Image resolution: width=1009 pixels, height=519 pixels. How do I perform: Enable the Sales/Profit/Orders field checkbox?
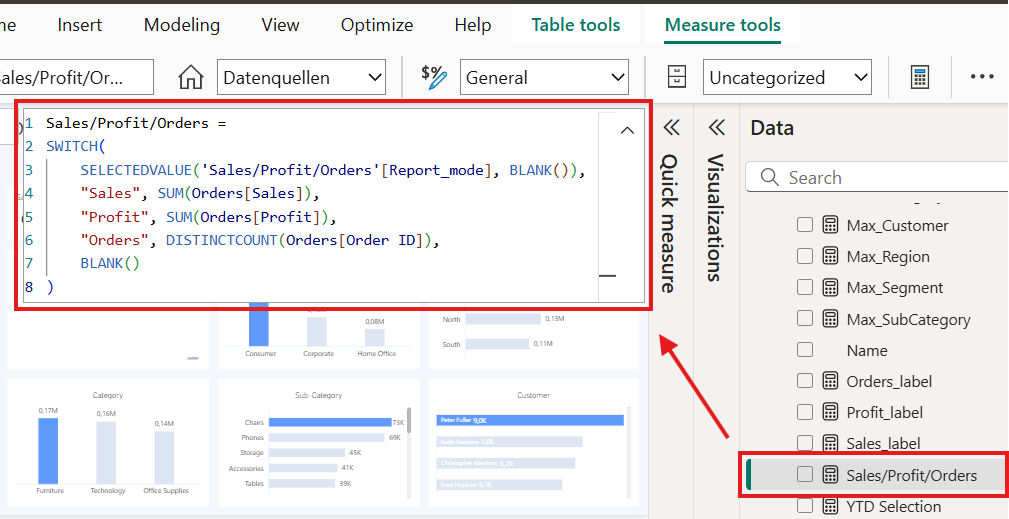[805, 475]
